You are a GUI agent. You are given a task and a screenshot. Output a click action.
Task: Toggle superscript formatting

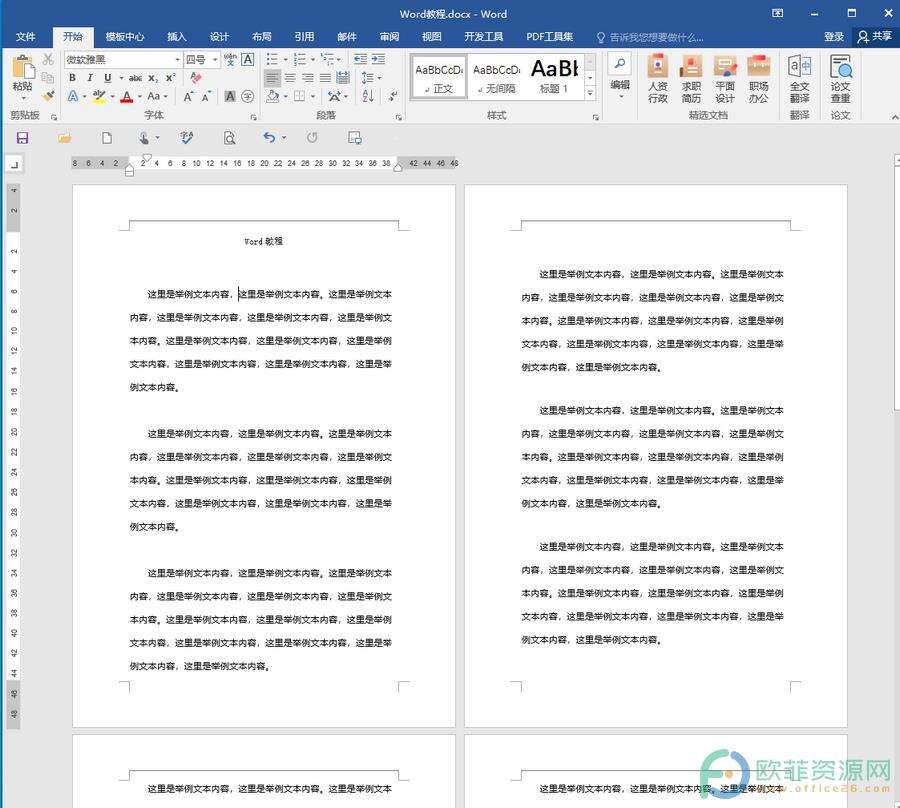click(x=170, y=77)
